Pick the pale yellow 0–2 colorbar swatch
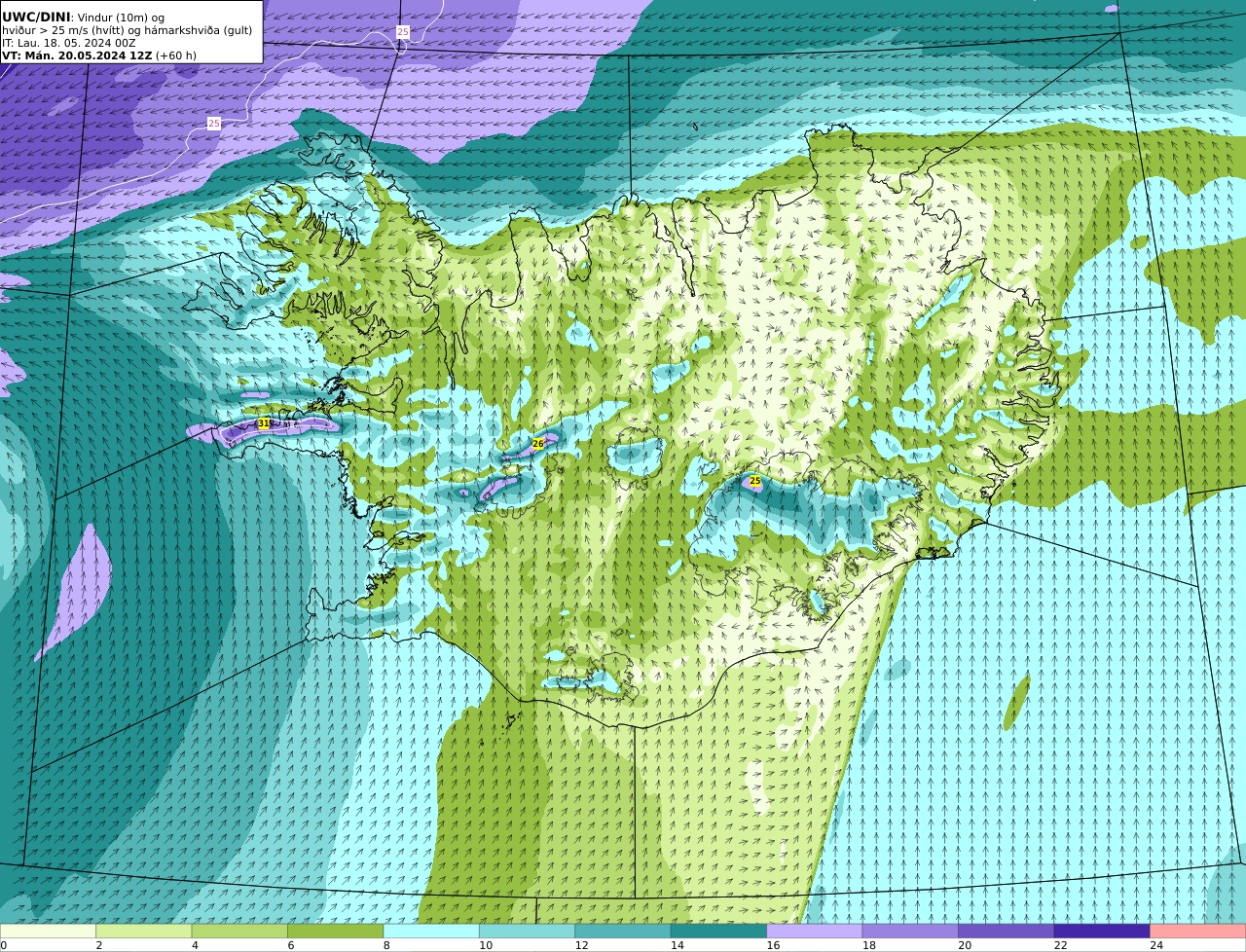The image size is (1246, 952). pos(48,931)
